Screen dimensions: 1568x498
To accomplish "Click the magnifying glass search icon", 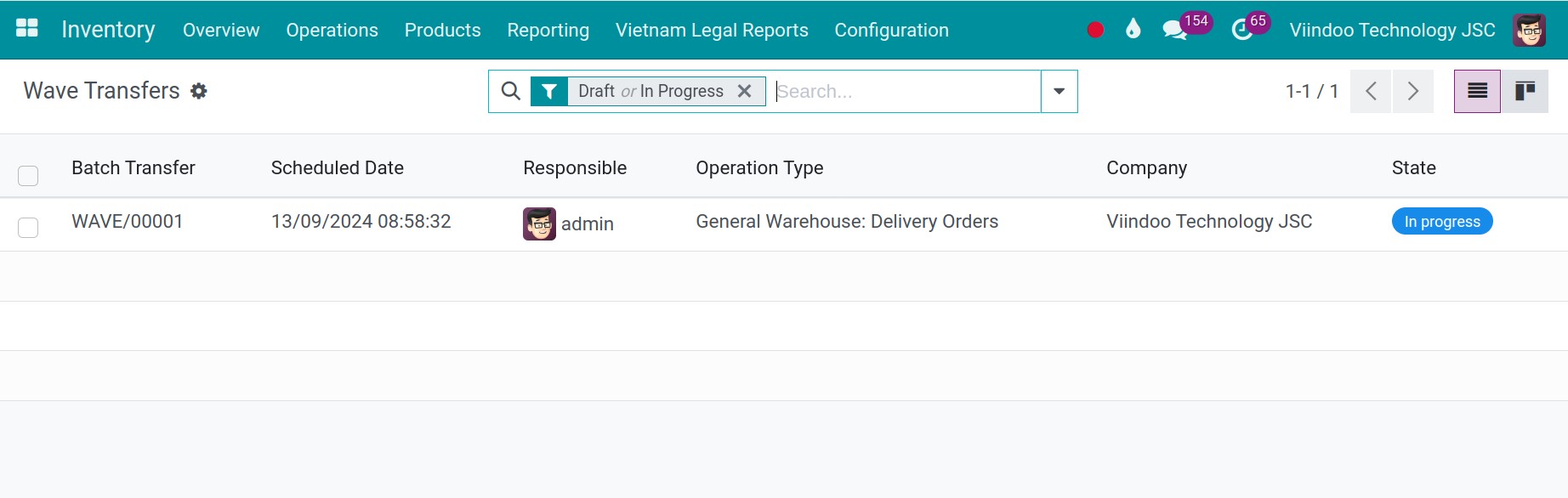I will (x=510, y=91).
